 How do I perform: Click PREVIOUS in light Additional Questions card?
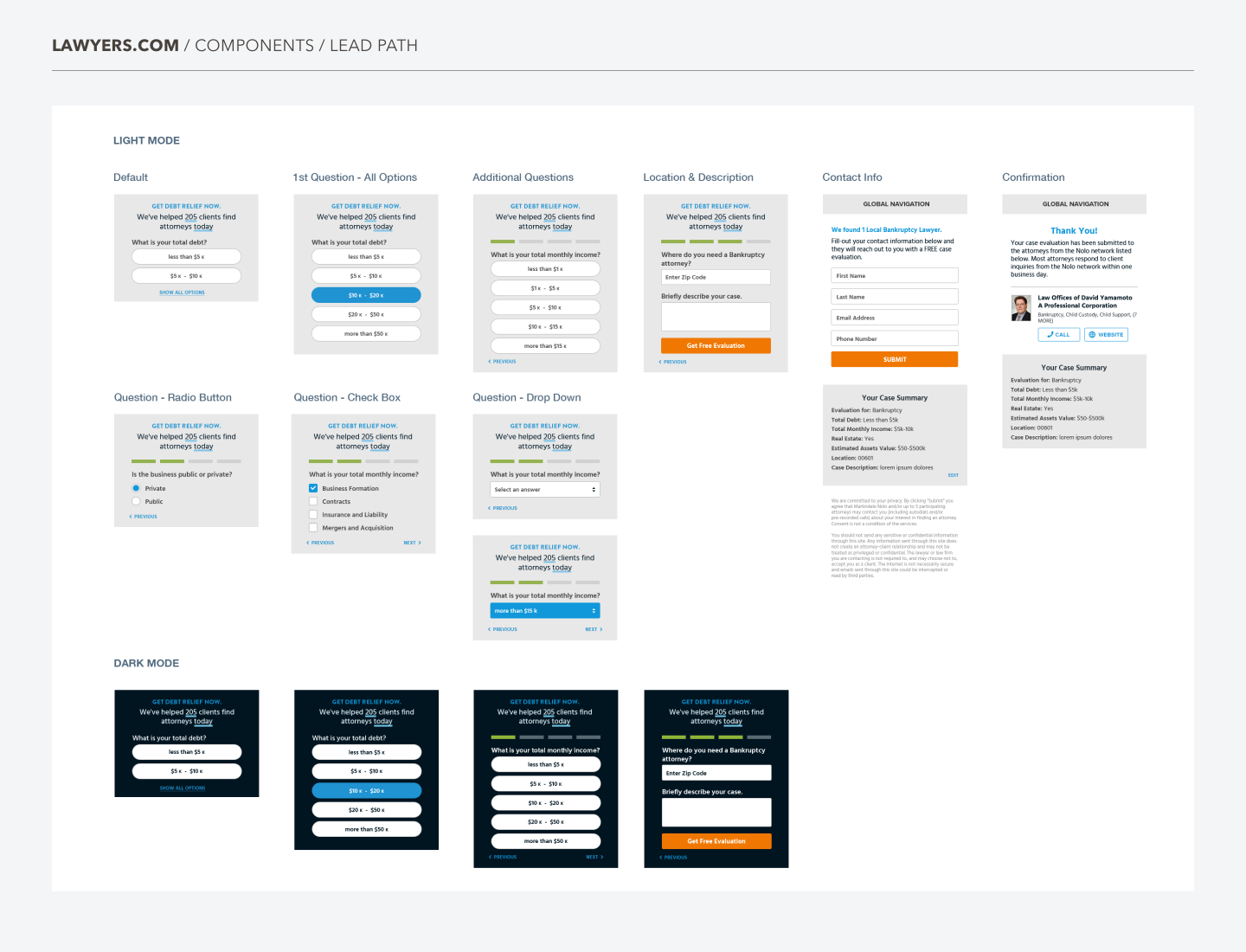502,362
